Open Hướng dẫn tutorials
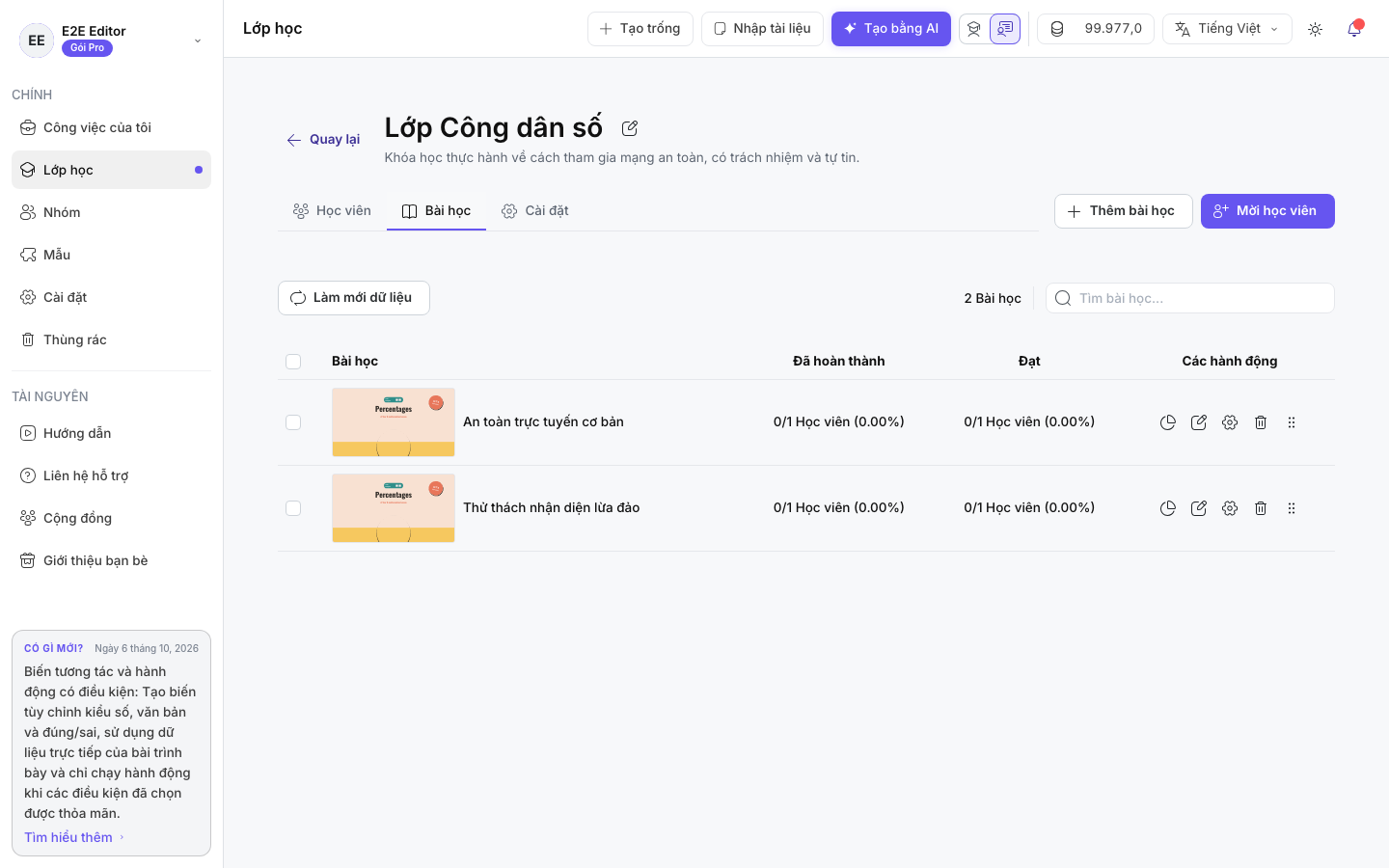This screenshot has height=868, width=1389. 111,433
